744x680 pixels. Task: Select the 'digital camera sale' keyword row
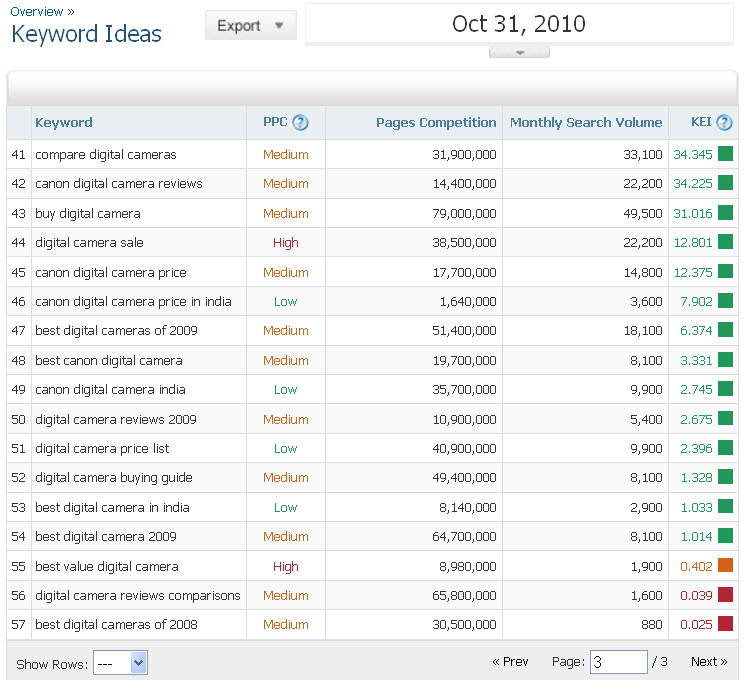89,242
